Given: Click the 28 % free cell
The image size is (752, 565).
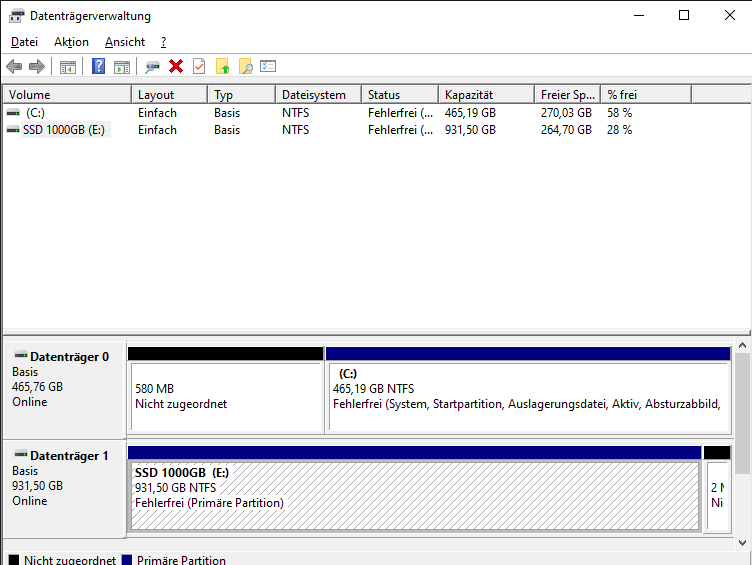Looking at the screenshot, I should click(620, 130).
